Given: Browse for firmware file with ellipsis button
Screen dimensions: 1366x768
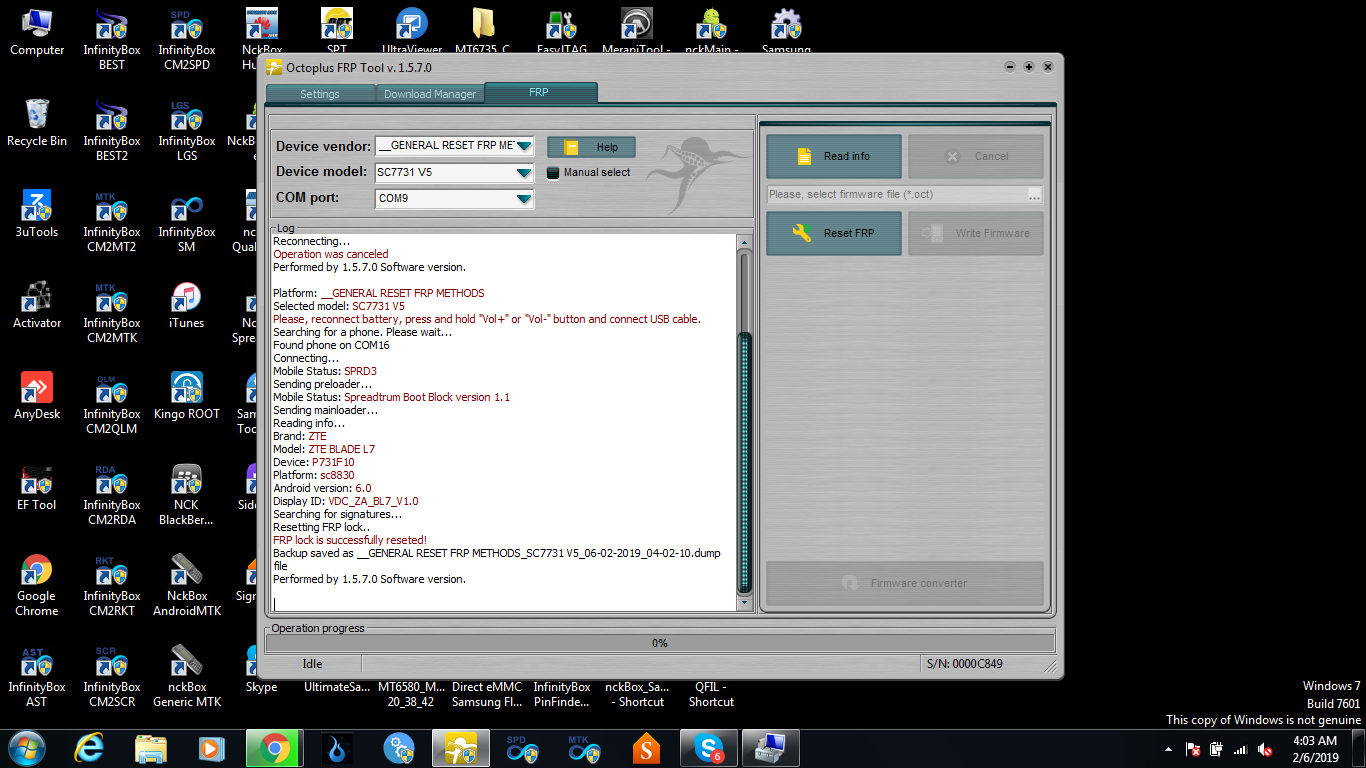Looking at the screenshot, I should (1034, 195).
